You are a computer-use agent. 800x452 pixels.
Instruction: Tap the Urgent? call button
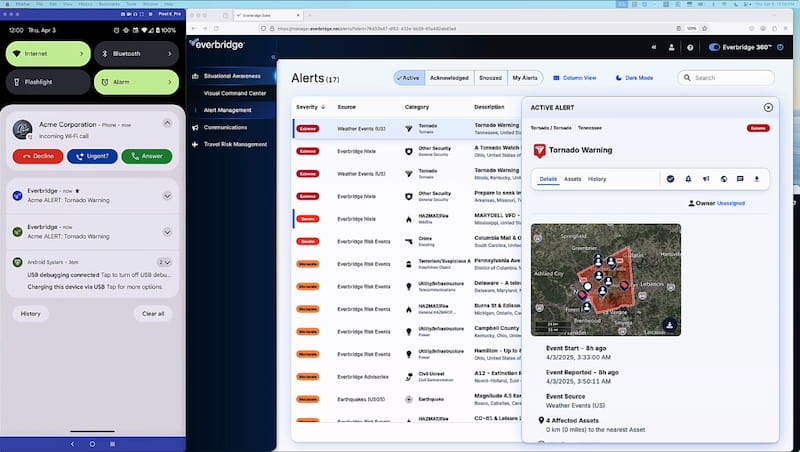pos(92,156)
